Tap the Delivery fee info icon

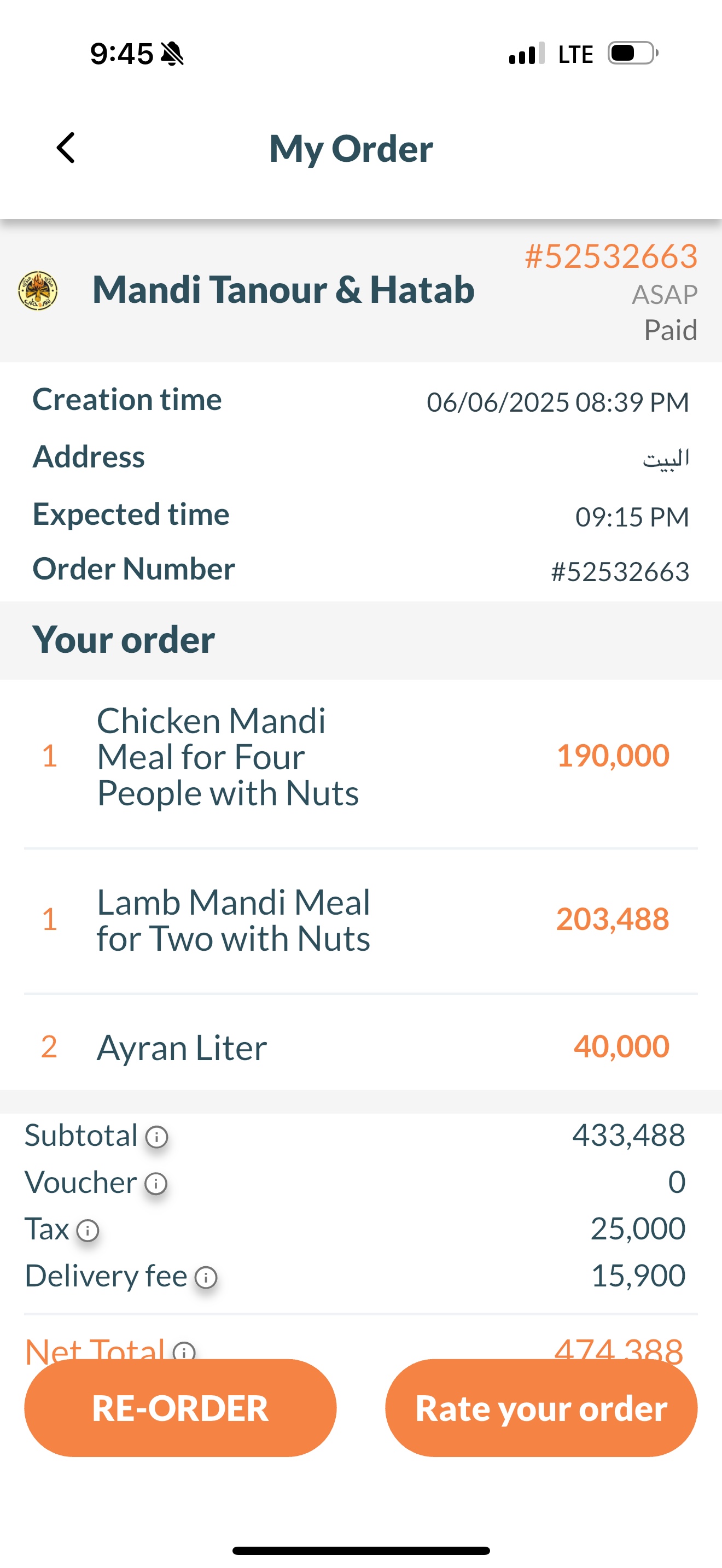[x=206, y=1277]
